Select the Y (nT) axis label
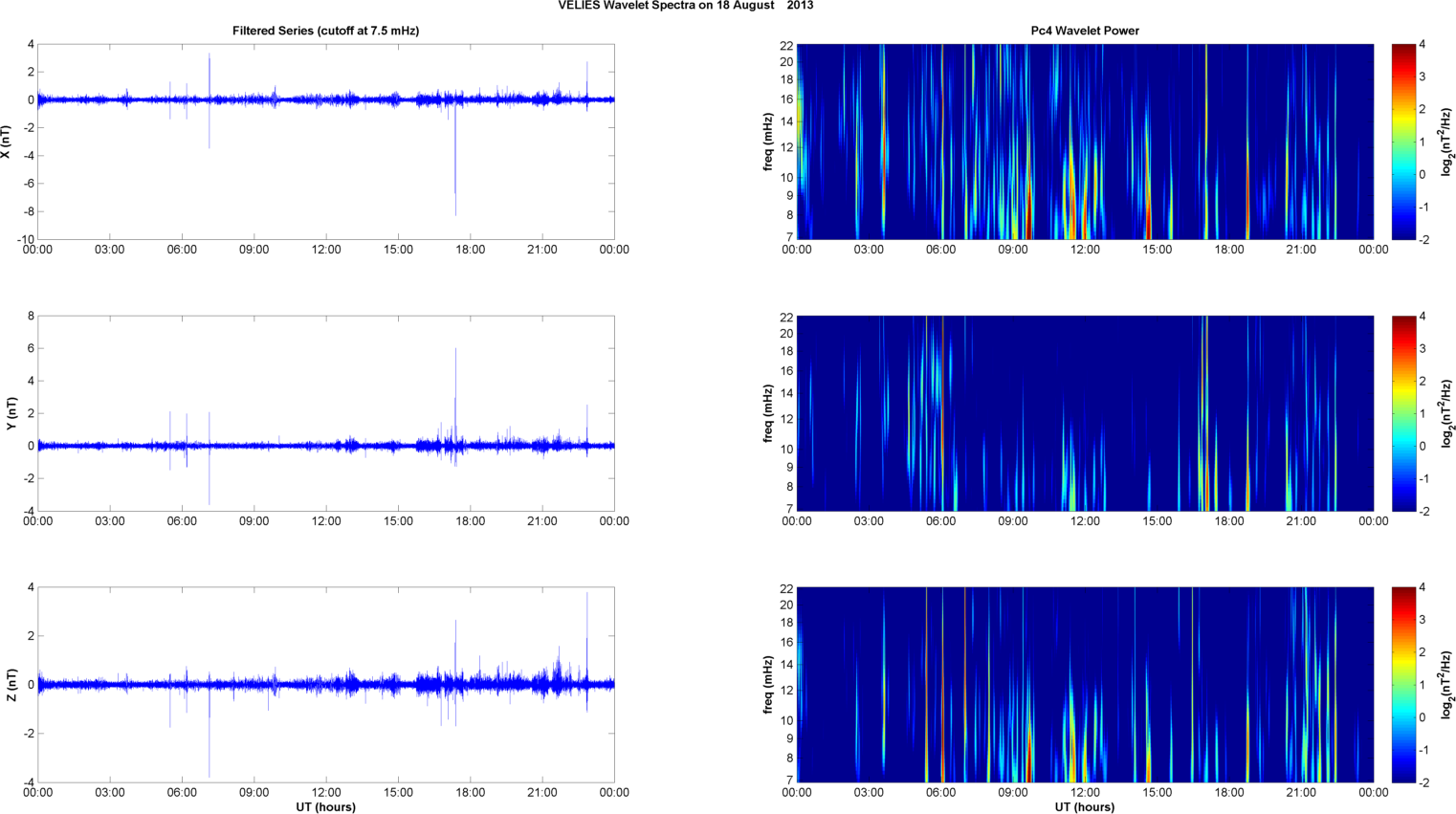1456x814 pixels. (11, 413)
